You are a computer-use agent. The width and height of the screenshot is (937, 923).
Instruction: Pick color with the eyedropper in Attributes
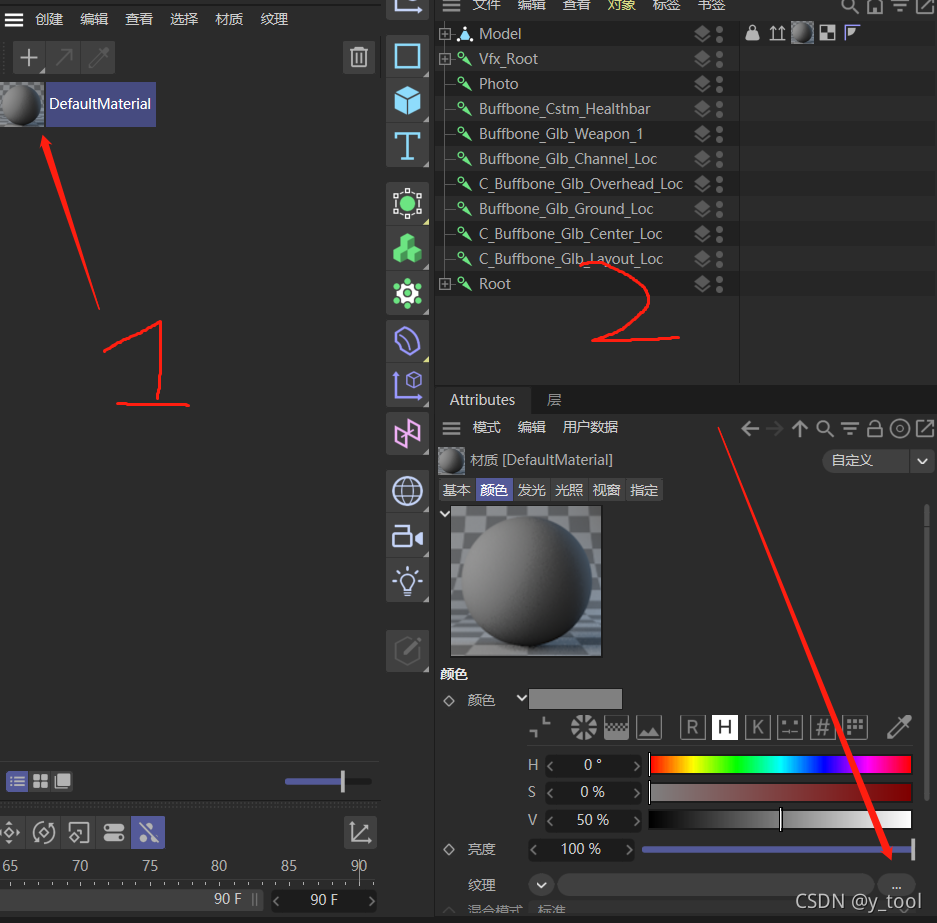pyautogui.click(x=899, y=727)
